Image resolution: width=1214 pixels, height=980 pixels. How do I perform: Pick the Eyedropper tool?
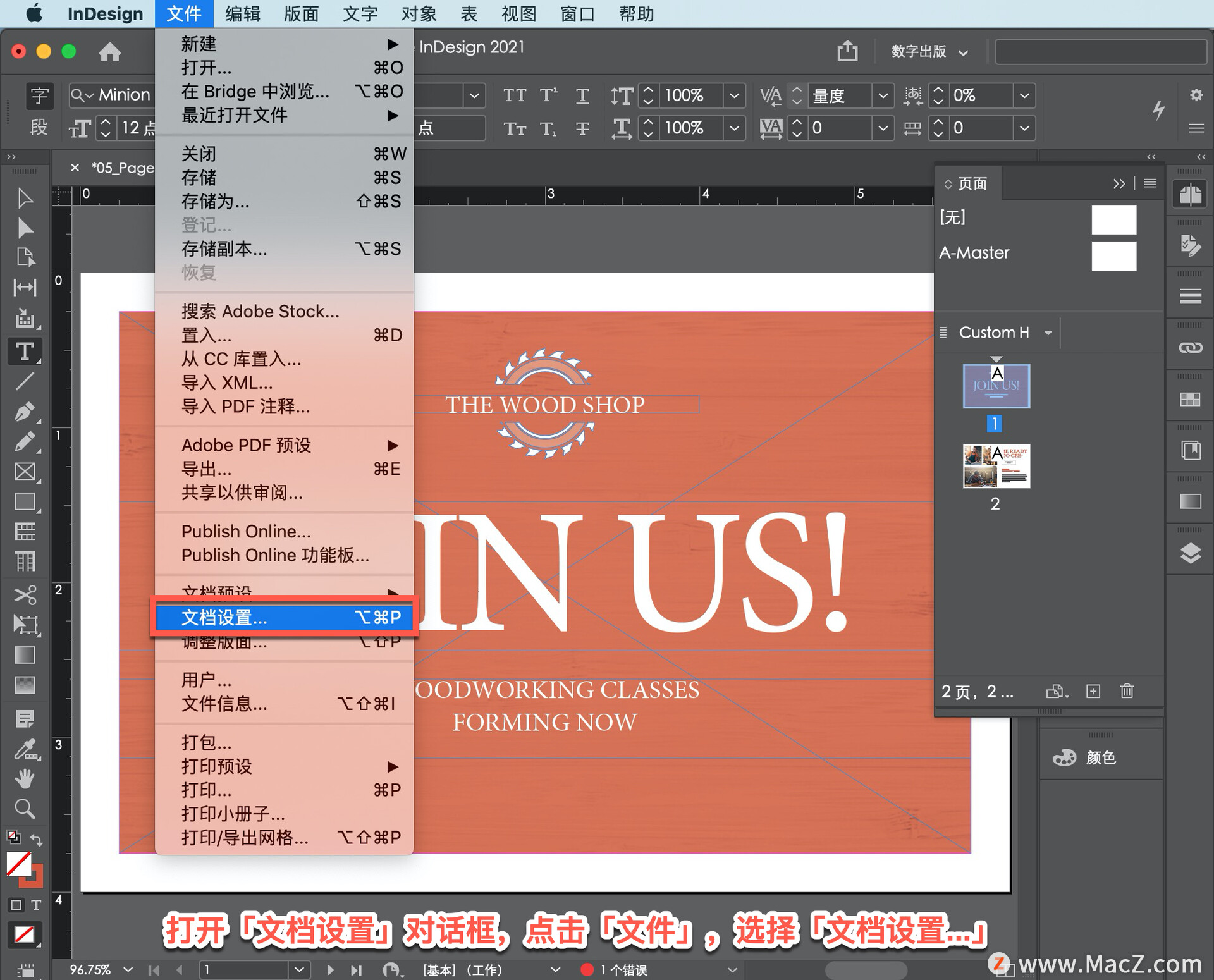pyautogui.click(x=25, y=750)
